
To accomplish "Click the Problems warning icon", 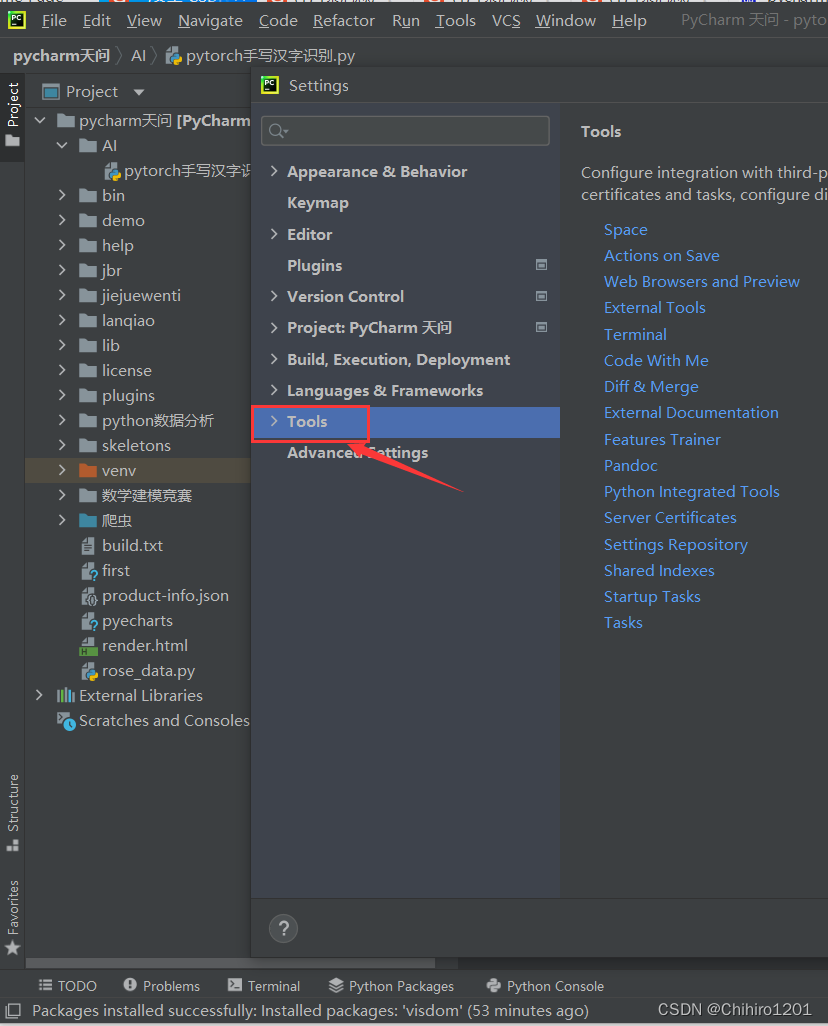I will click(130, 985).
